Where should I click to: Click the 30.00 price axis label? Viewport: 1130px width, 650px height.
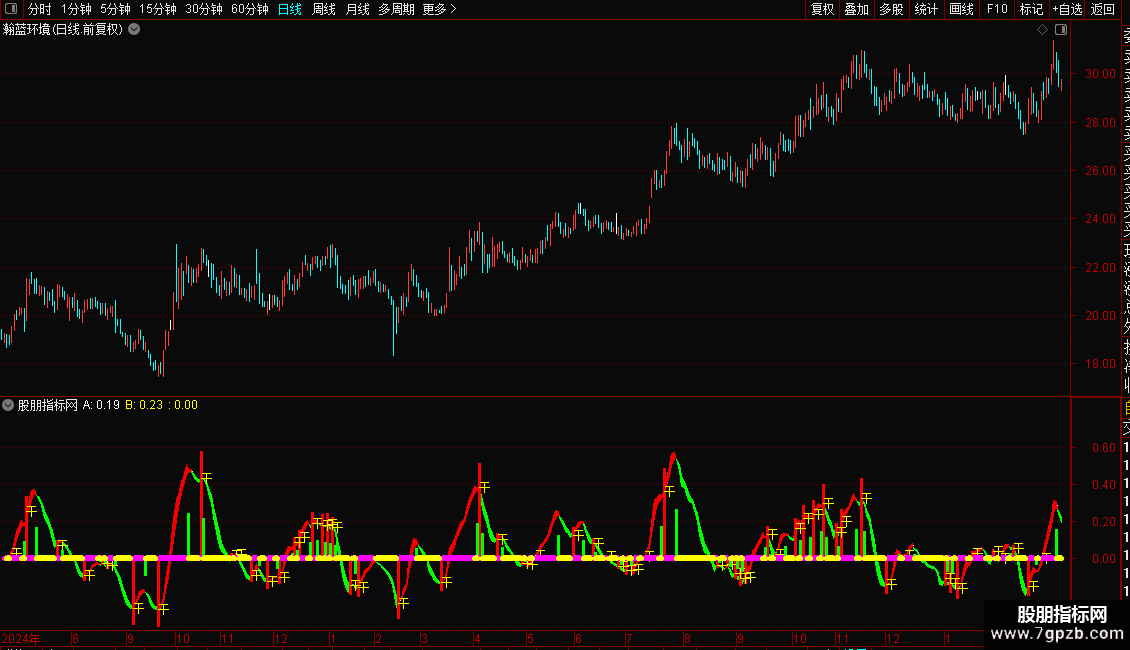[1100, 74]
